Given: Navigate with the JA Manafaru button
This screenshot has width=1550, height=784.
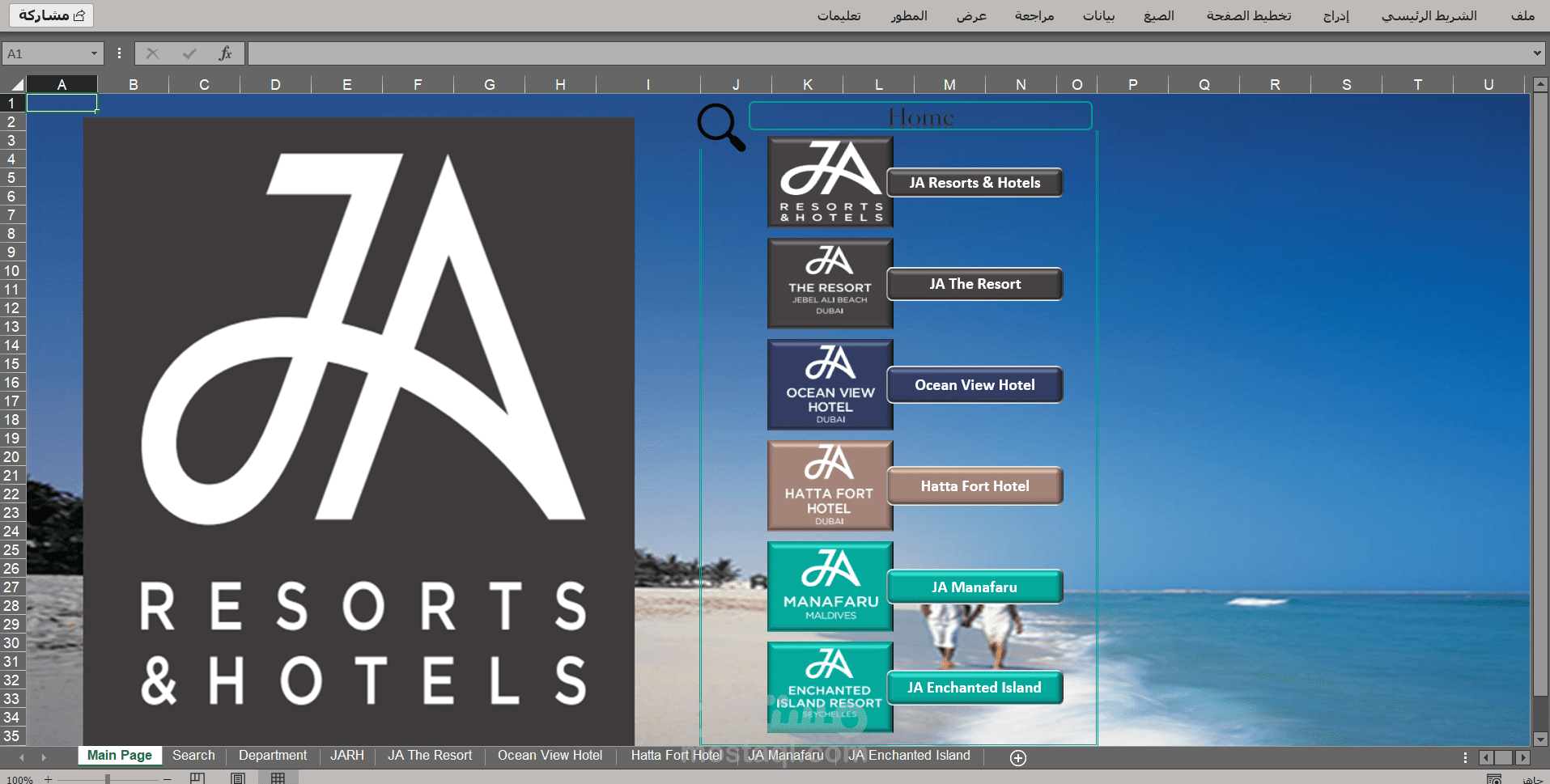Looking at the screenshot, I should (x=975, y=587).
